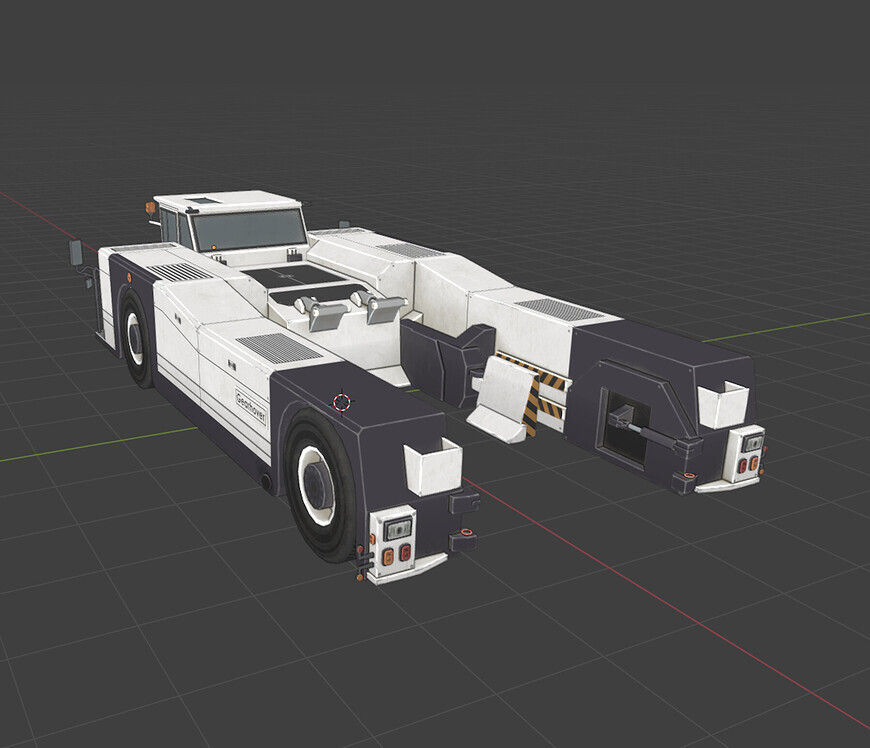Select the vent grille on far arm
The image size is (870, 748).
[x=559, y=309]
